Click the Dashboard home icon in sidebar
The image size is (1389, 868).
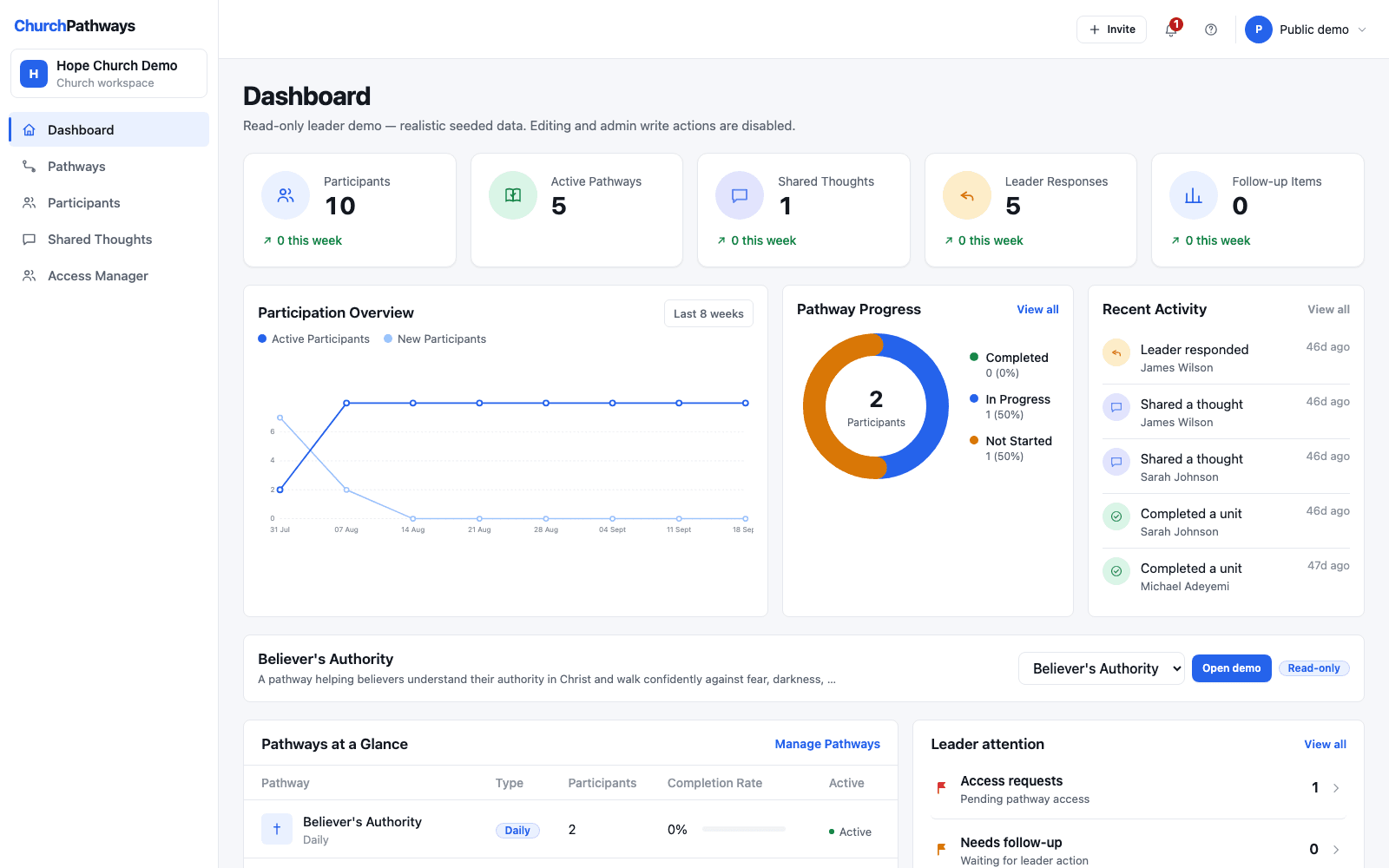[x=30, y=130]
